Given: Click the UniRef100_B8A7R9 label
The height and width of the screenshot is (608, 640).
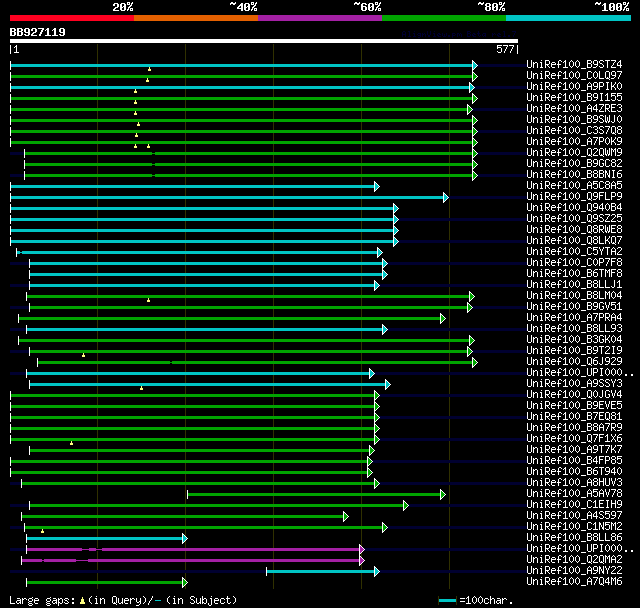Looking at the screenshot, I should click(574, 428).
